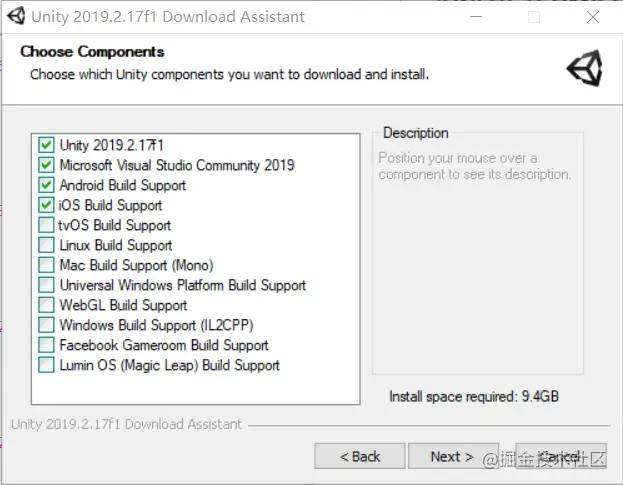This screenshot has height=485, width=623.
Task: Tick Facebook Gameroom Build Support
Action: coord(47,345)
